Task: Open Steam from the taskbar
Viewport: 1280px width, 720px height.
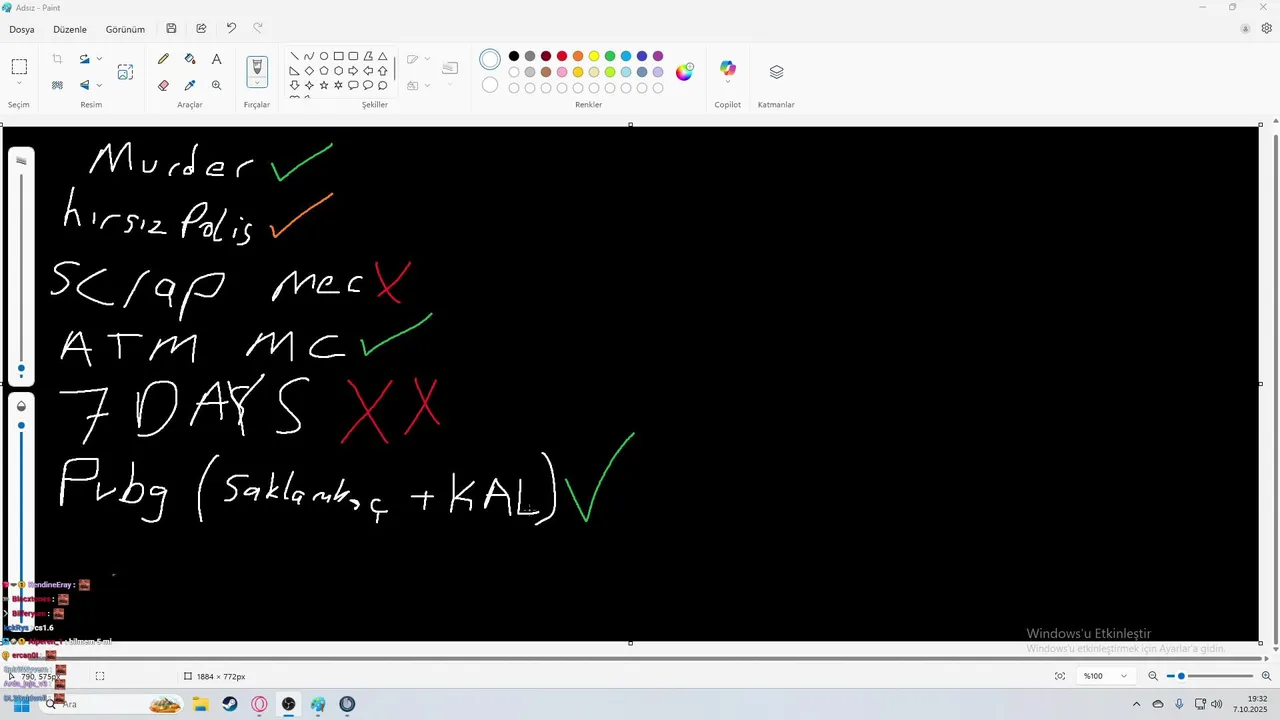Action: 230,704
